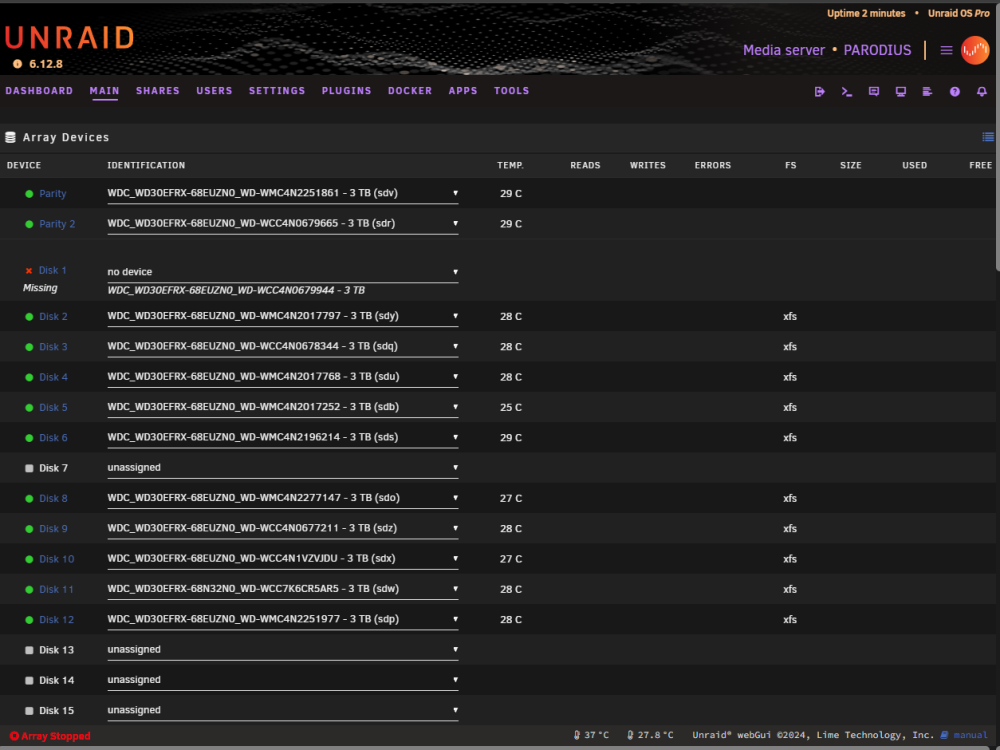The width and height of the screenshot is (1000, 750).
Task: Click the hamburger menu beside PARODIUS
Action: point(946,50)
